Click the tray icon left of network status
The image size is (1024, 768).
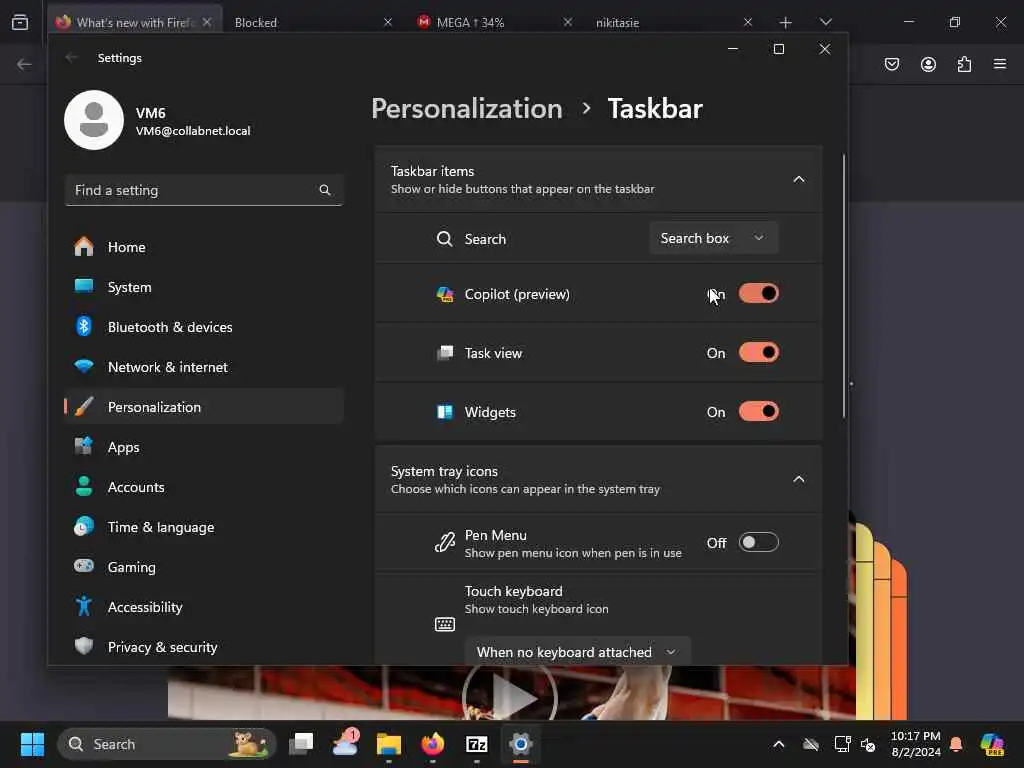click(810, 744)
